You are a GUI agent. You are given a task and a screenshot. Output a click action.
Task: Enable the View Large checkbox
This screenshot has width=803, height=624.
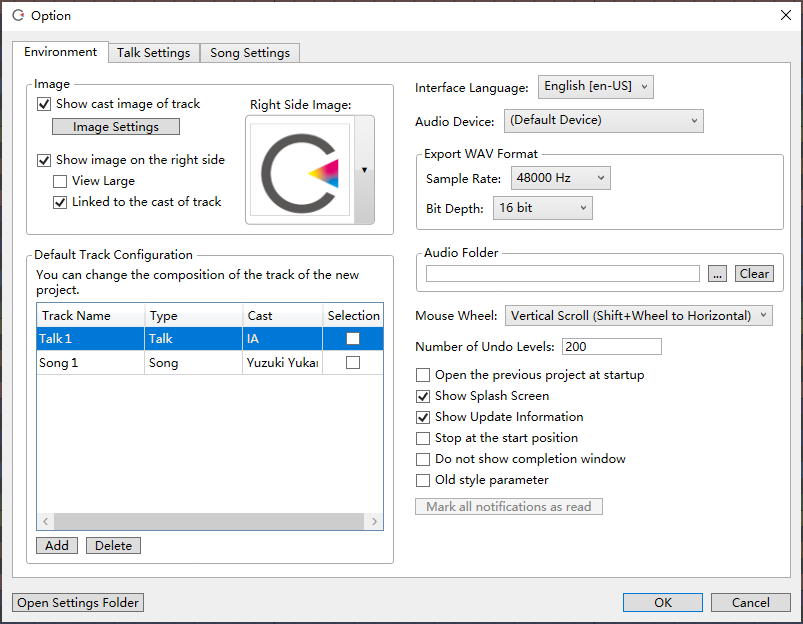click(60, 181)
